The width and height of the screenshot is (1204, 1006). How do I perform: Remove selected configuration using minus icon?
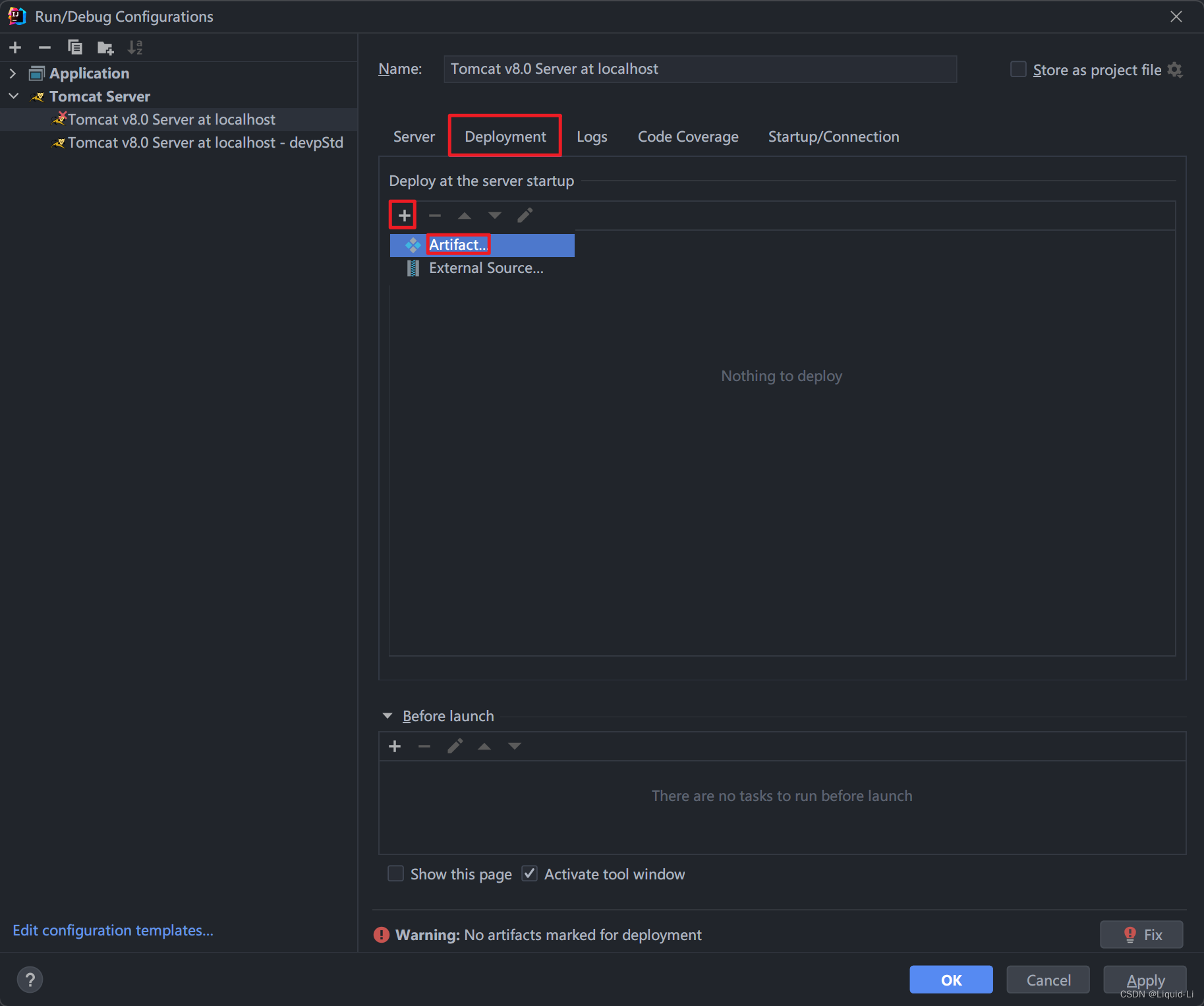pyautogui.click(x=45, y=47)
